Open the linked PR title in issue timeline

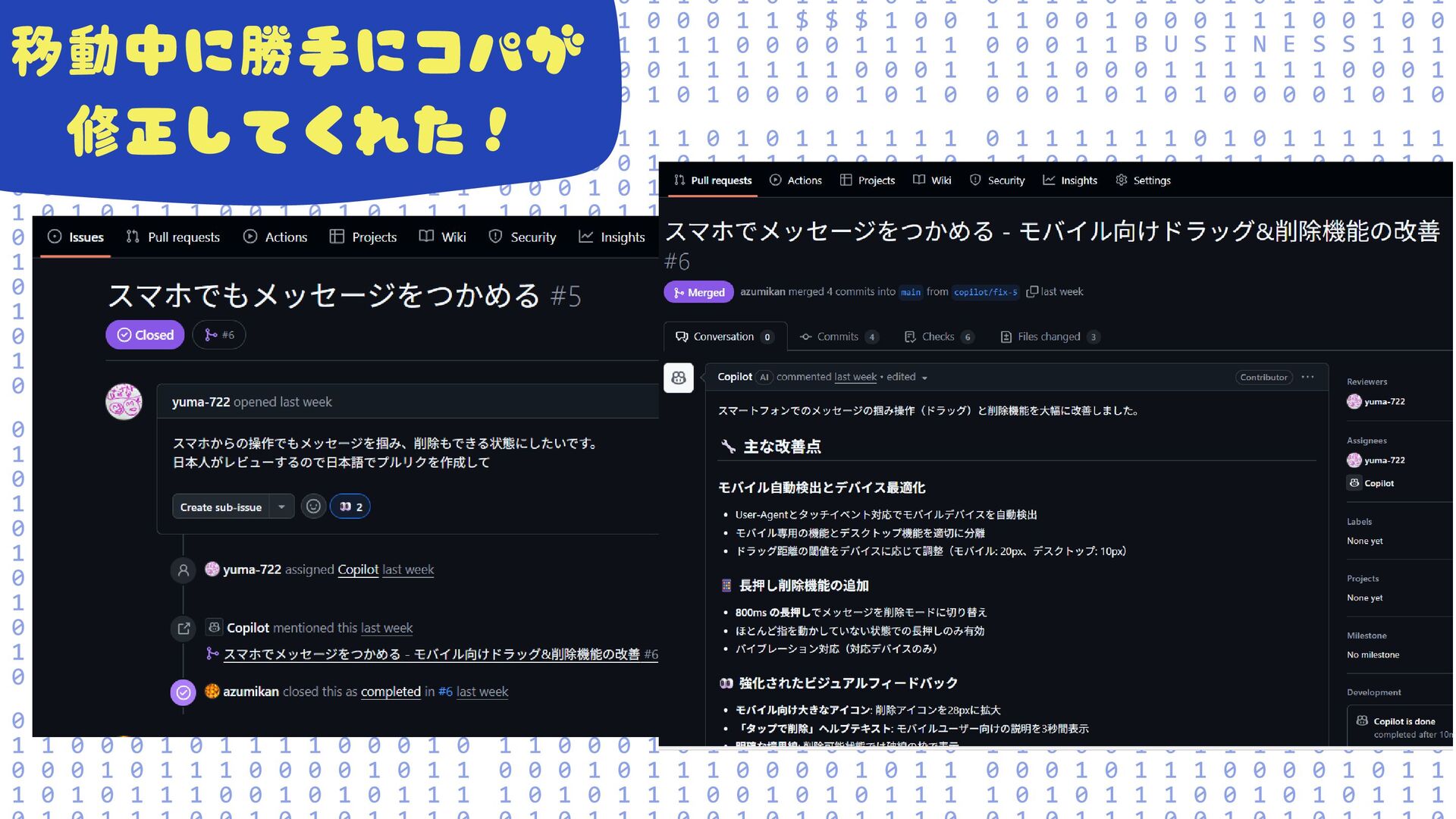click(x=432, y=654)
